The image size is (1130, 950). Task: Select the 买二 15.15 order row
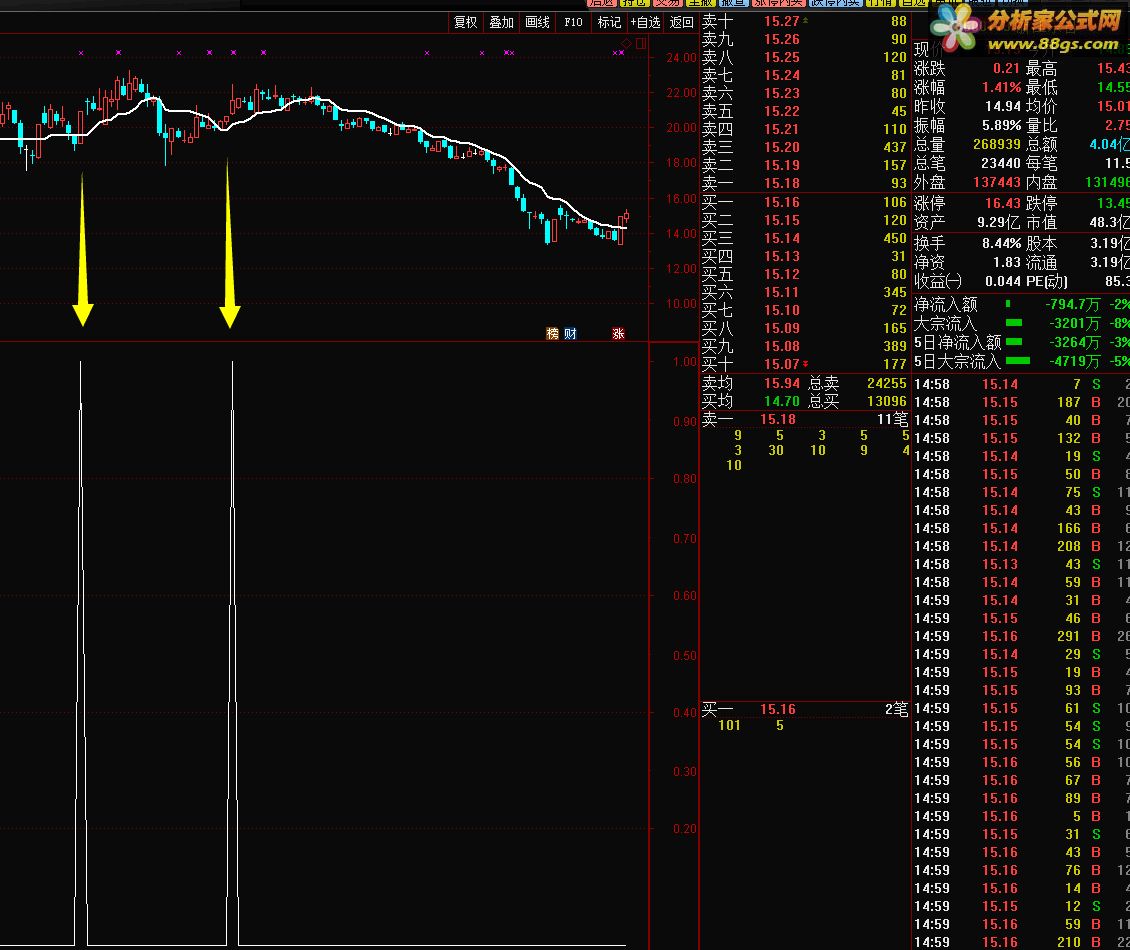coord(804,221)
